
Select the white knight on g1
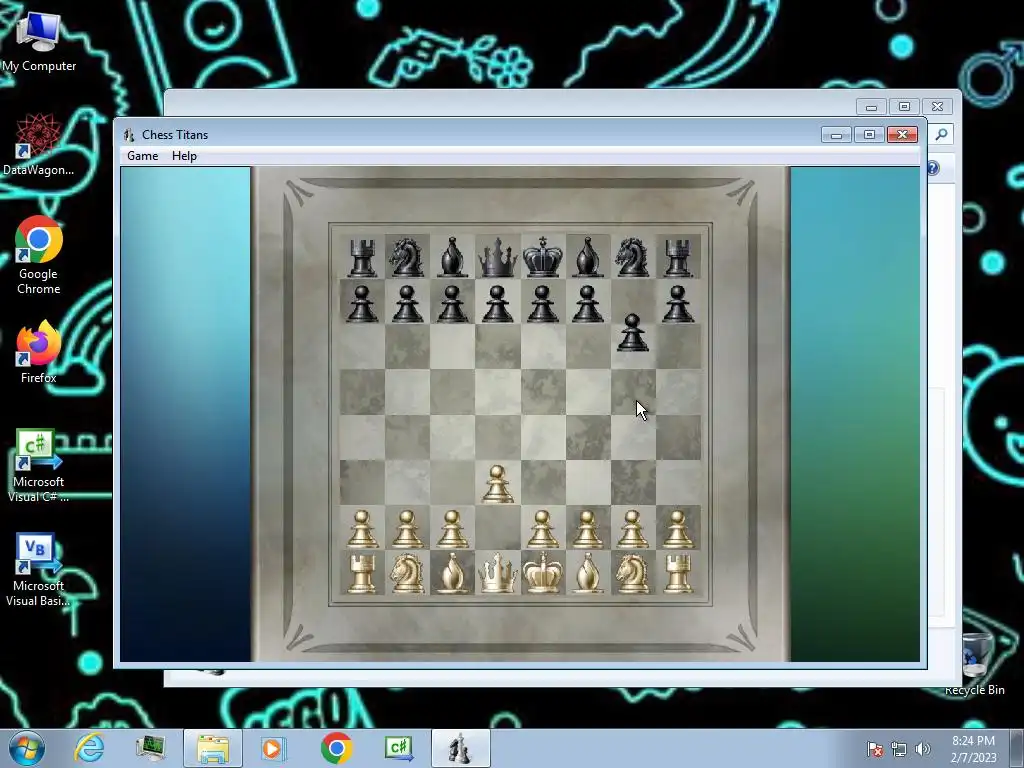(633, 573)
